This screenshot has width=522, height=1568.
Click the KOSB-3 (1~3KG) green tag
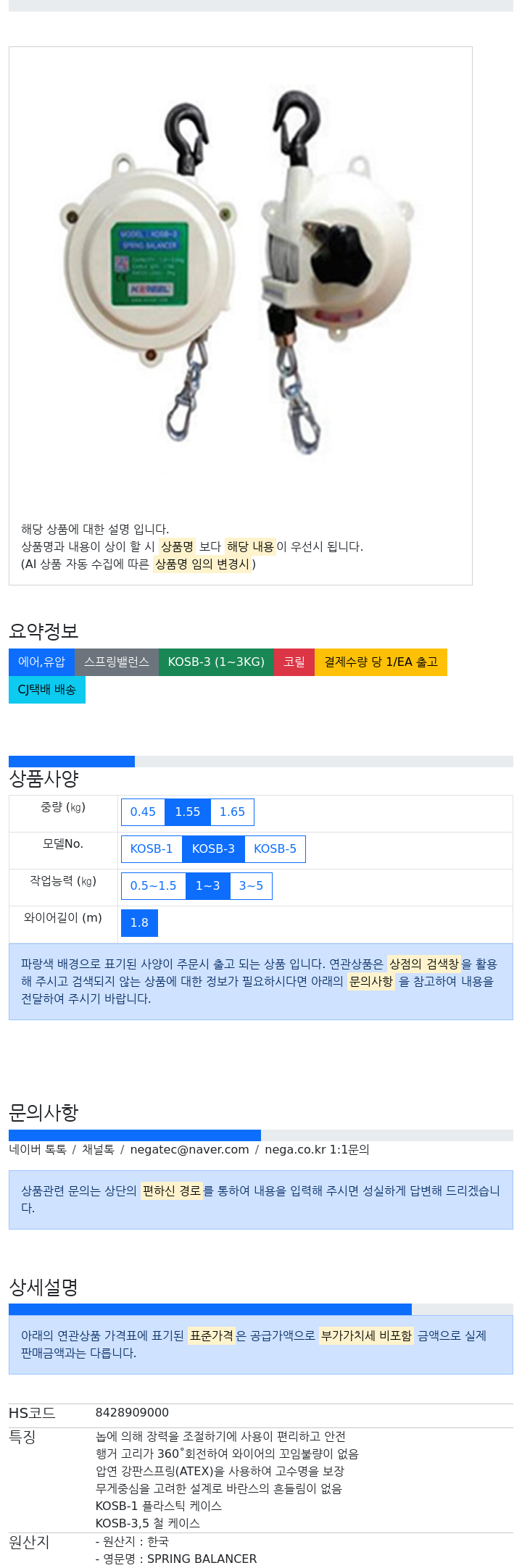pos(216,662)
